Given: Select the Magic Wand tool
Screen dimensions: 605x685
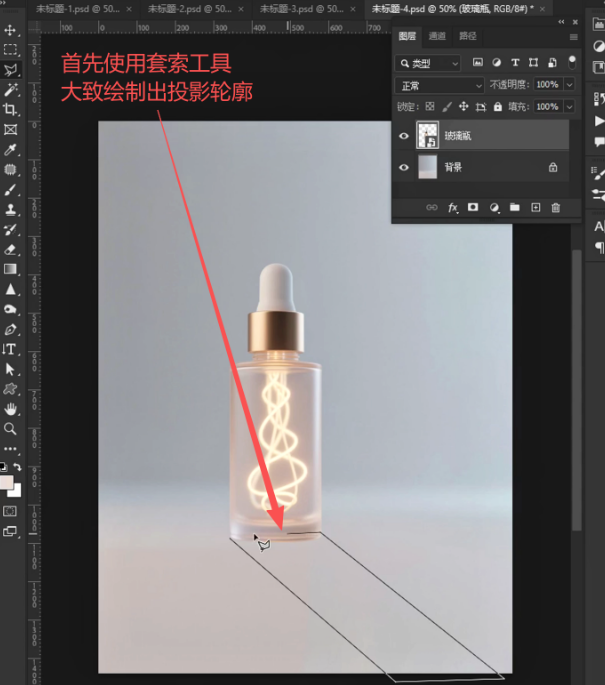Looking at the screenshot, I should (x=10, y=90).
